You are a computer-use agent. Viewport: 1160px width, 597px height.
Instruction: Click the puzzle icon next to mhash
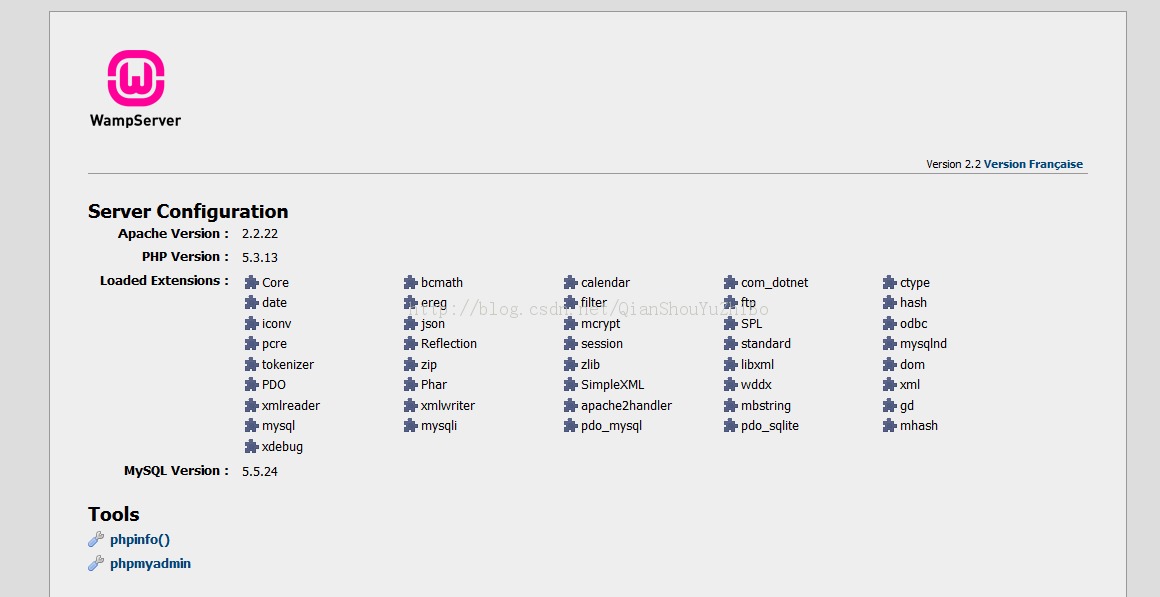click(x=890, y=426)
